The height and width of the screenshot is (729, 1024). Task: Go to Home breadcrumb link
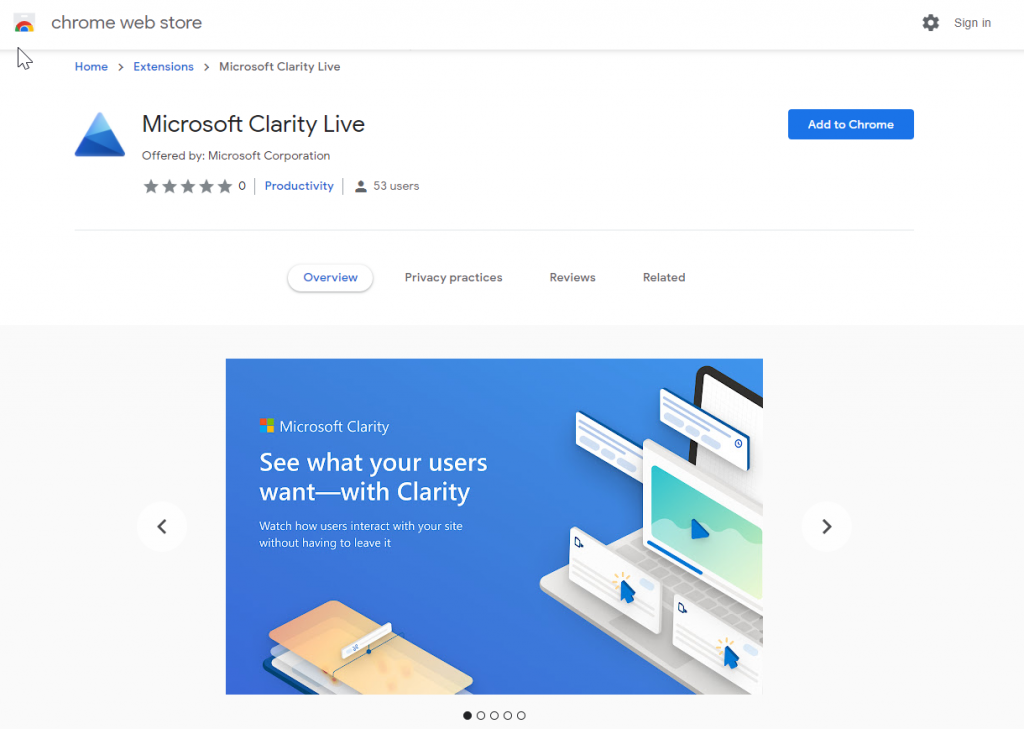91,67
